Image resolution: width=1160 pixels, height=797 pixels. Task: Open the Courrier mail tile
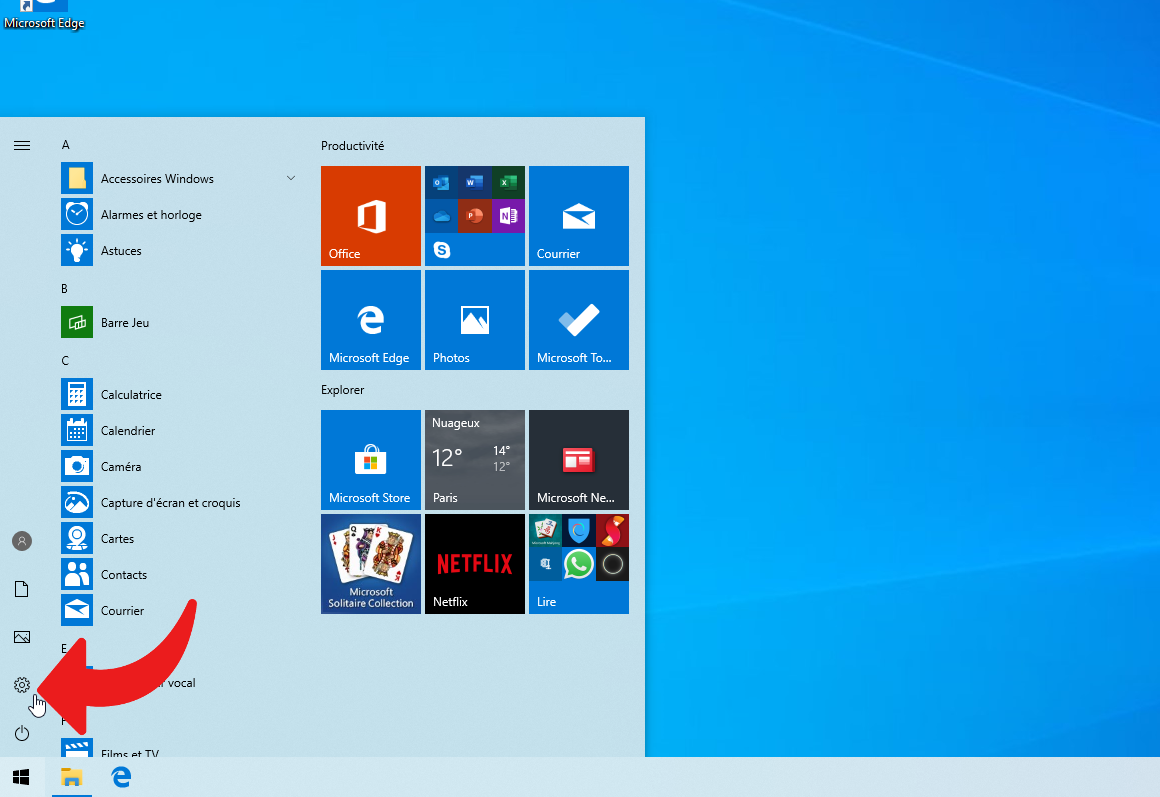579,215
